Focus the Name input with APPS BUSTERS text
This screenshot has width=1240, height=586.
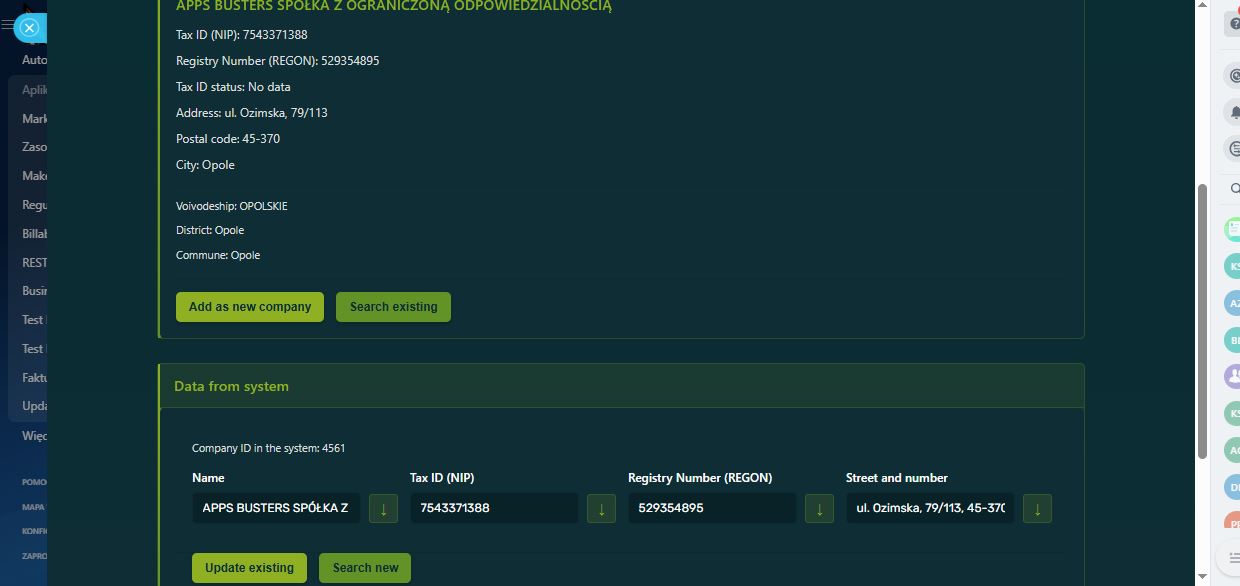[275, 508]
